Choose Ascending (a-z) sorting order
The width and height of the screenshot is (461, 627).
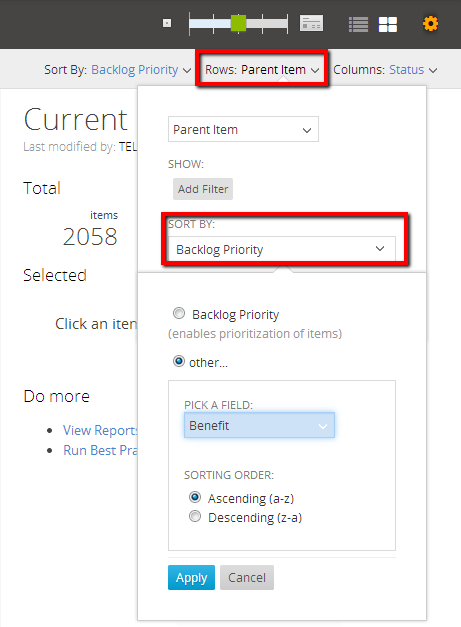click(x=195, y=497)
